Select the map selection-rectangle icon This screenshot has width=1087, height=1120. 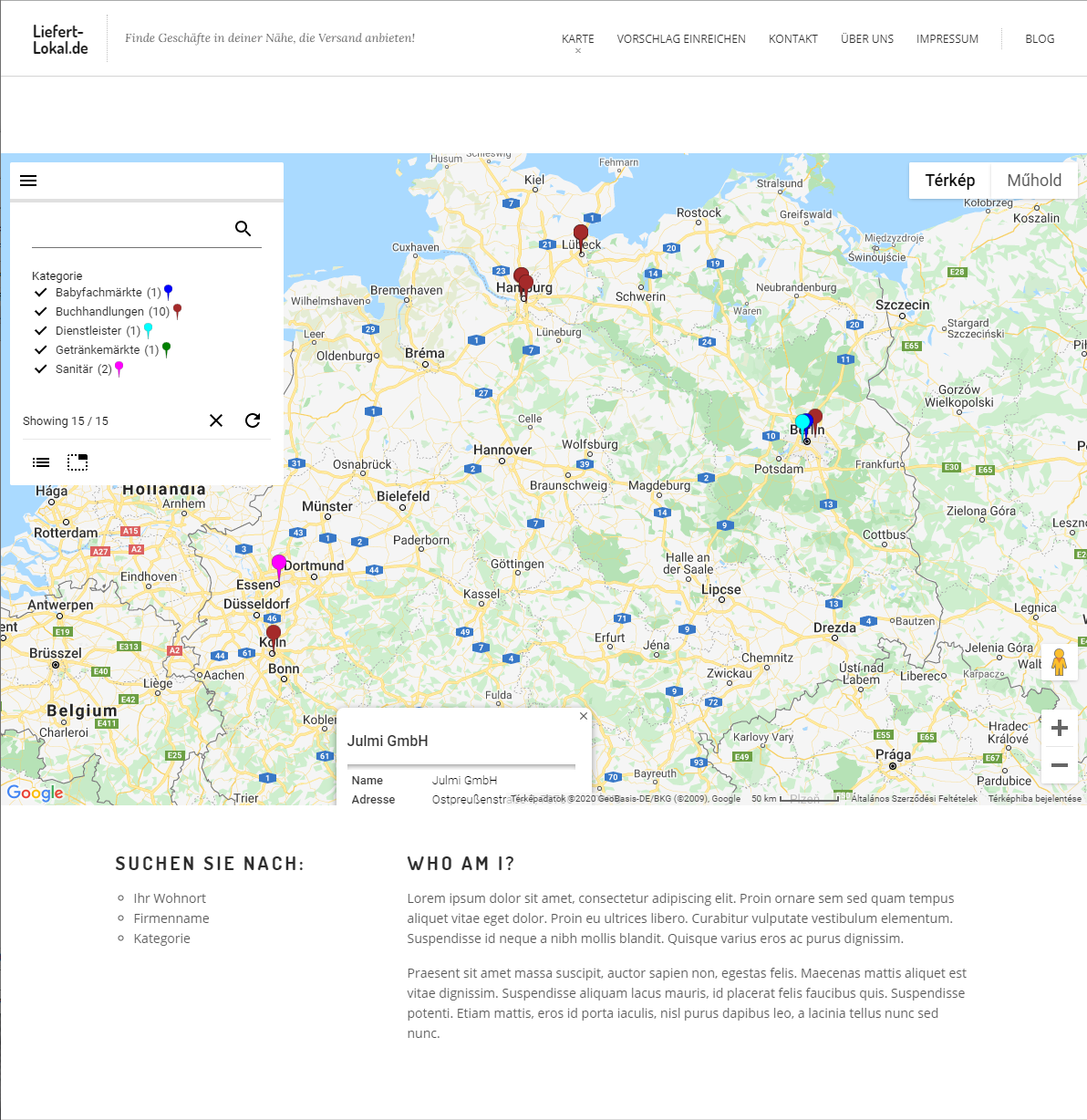click(78, 462)
